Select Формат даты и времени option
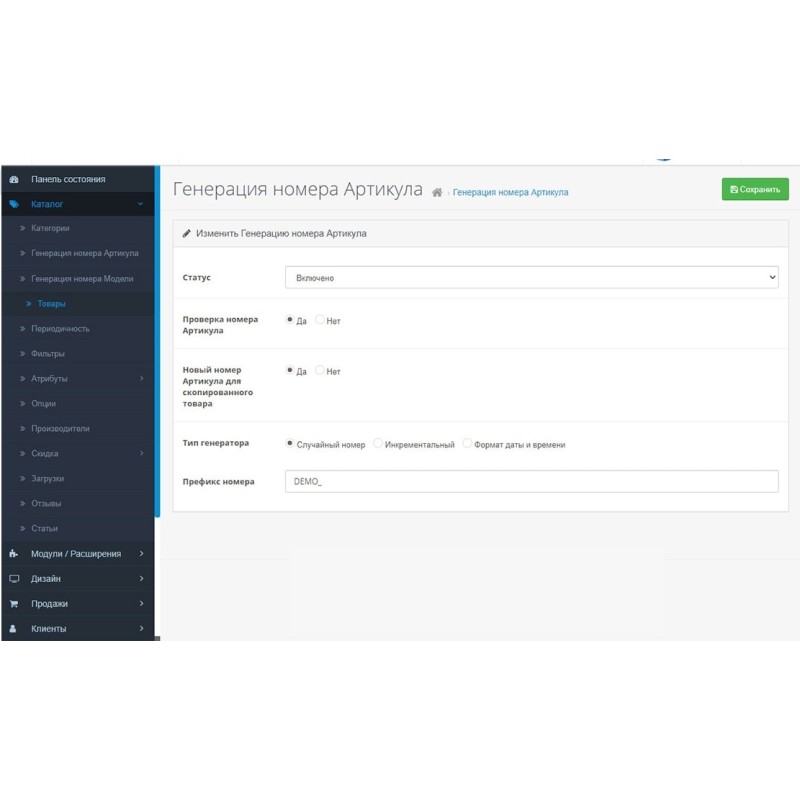 point(467,443)
